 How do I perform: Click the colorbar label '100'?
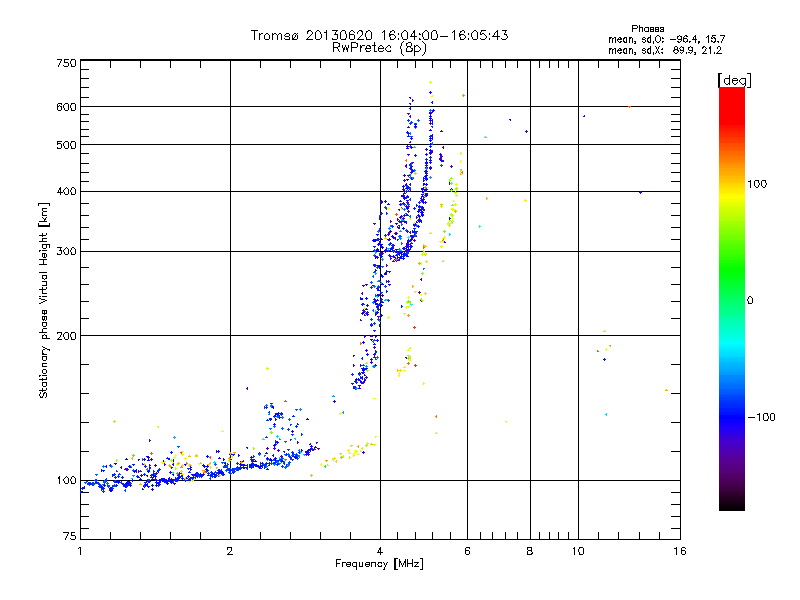[757, 184]
